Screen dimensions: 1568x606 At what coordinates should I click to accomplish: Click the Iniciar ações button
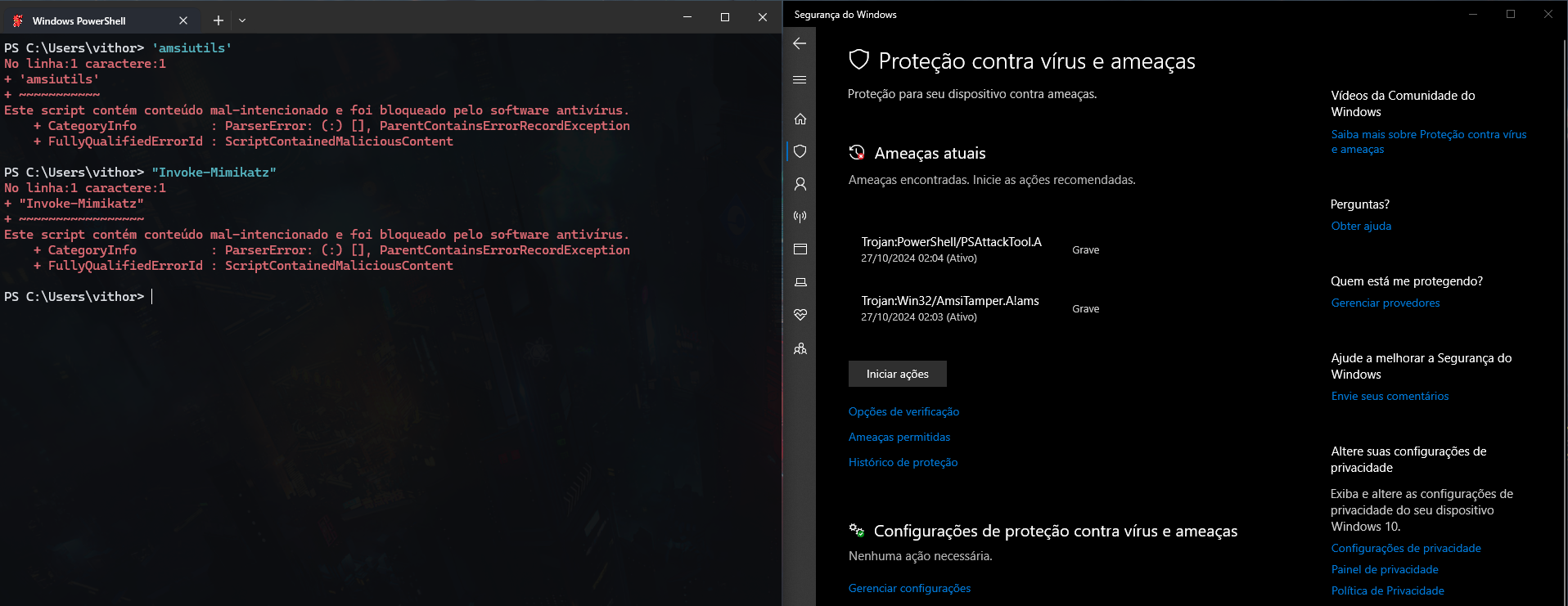[x=898, y=374]
